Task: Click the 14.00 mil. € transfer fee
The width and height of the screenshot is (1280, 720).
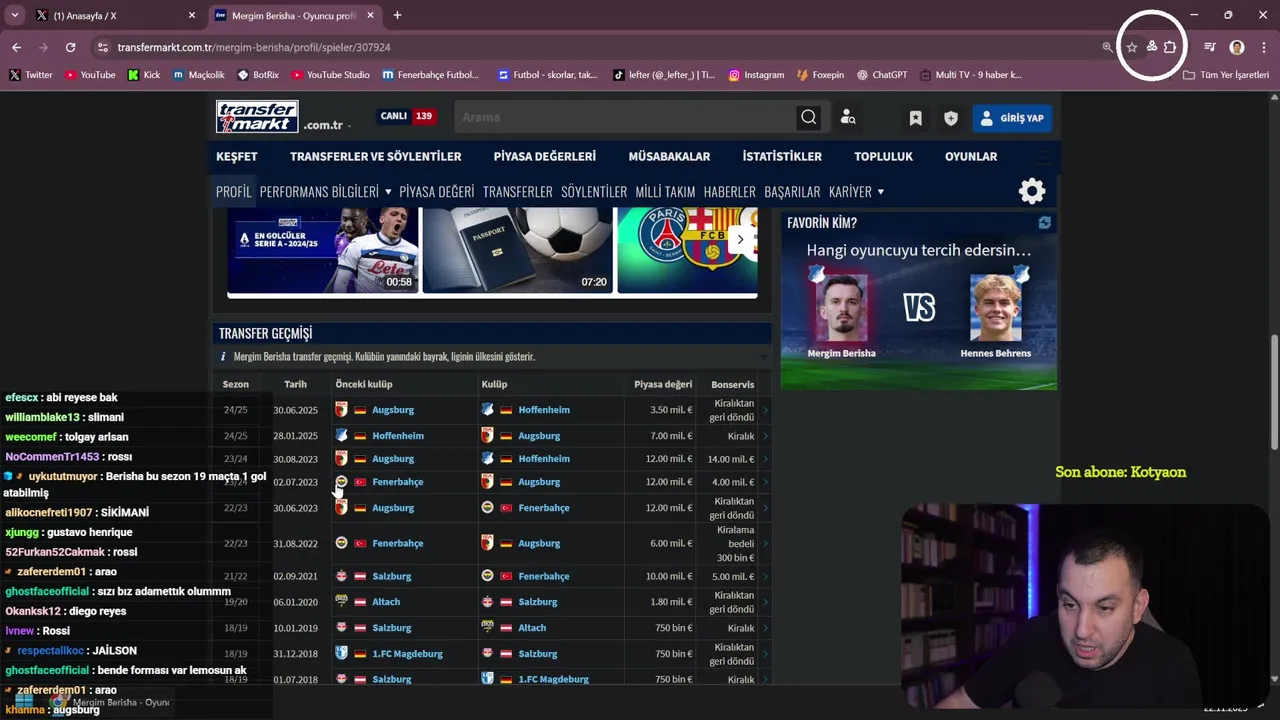Action: [x=731, y=459]
